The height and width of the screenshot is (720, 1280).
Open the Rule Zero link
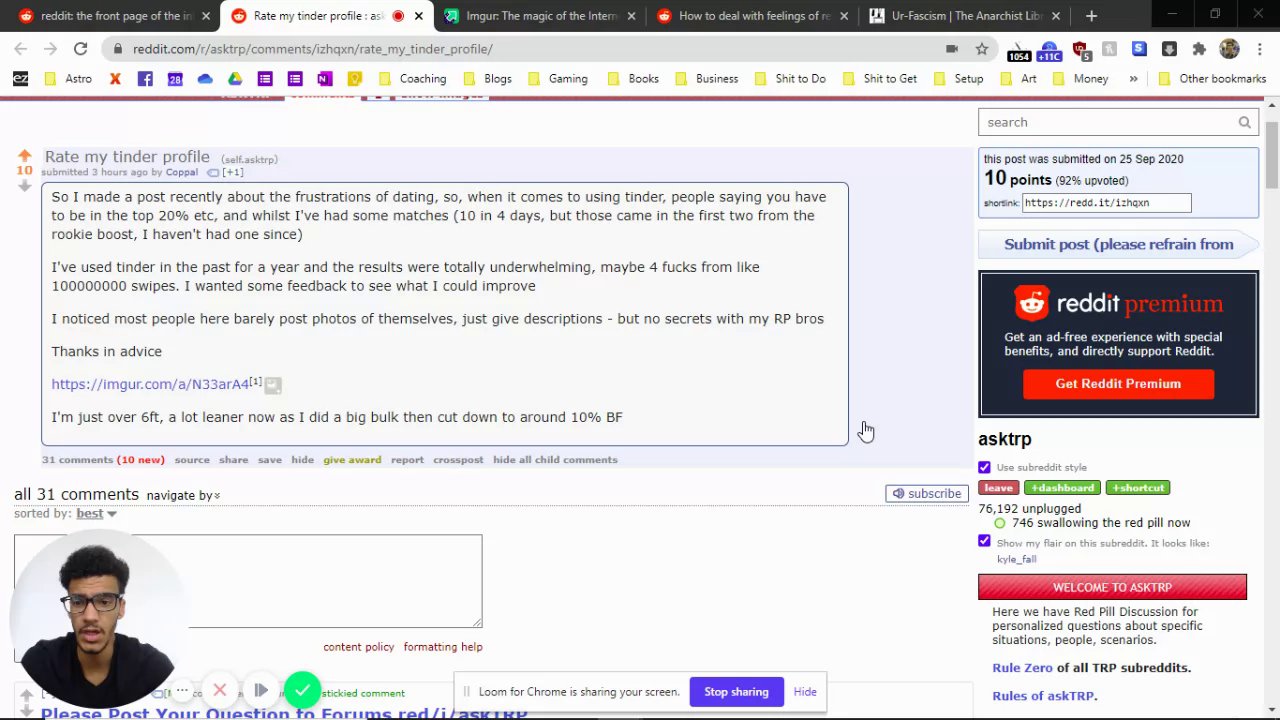coord(1022,668)
